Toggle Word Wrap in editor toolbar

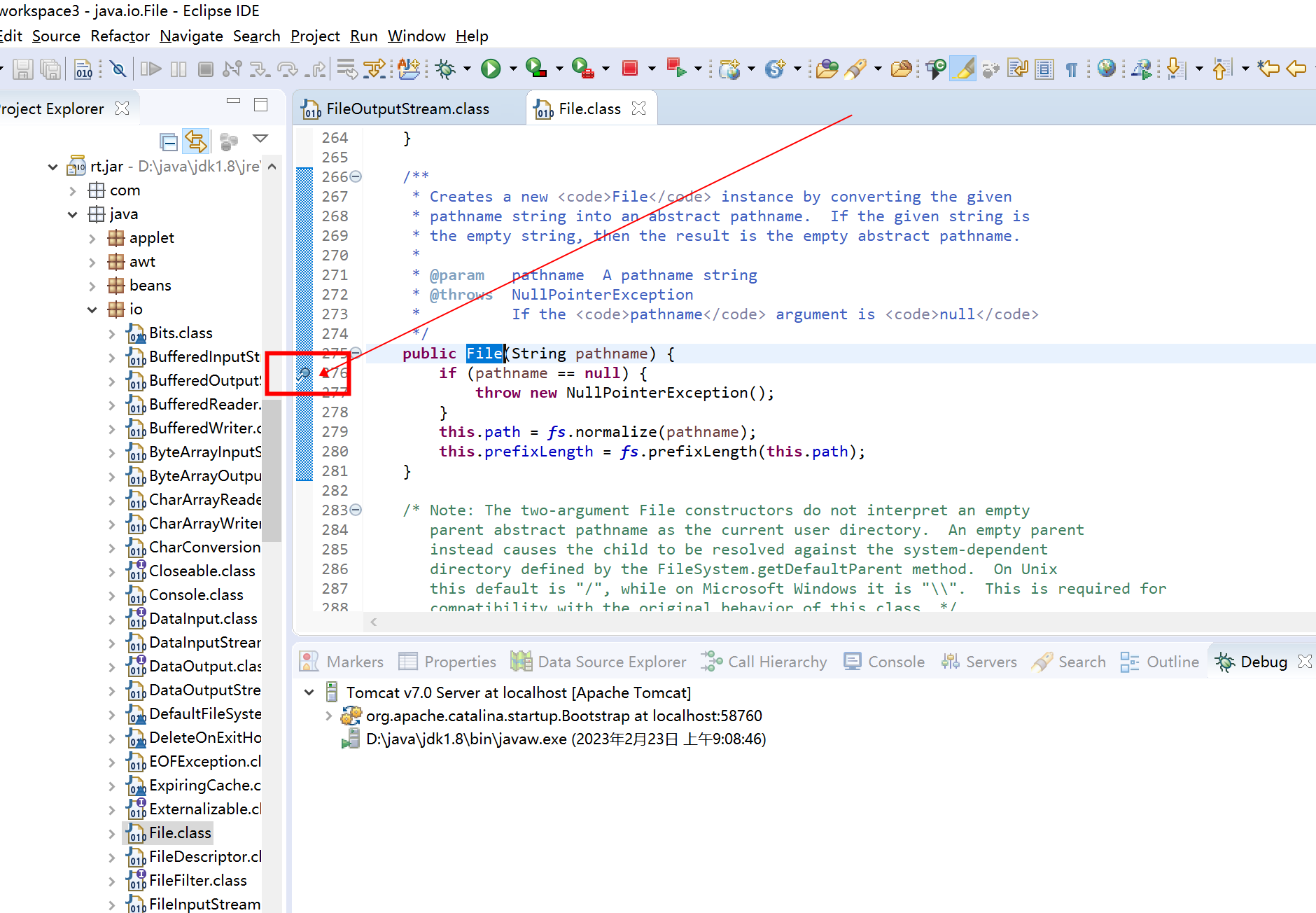(1017, 69)
